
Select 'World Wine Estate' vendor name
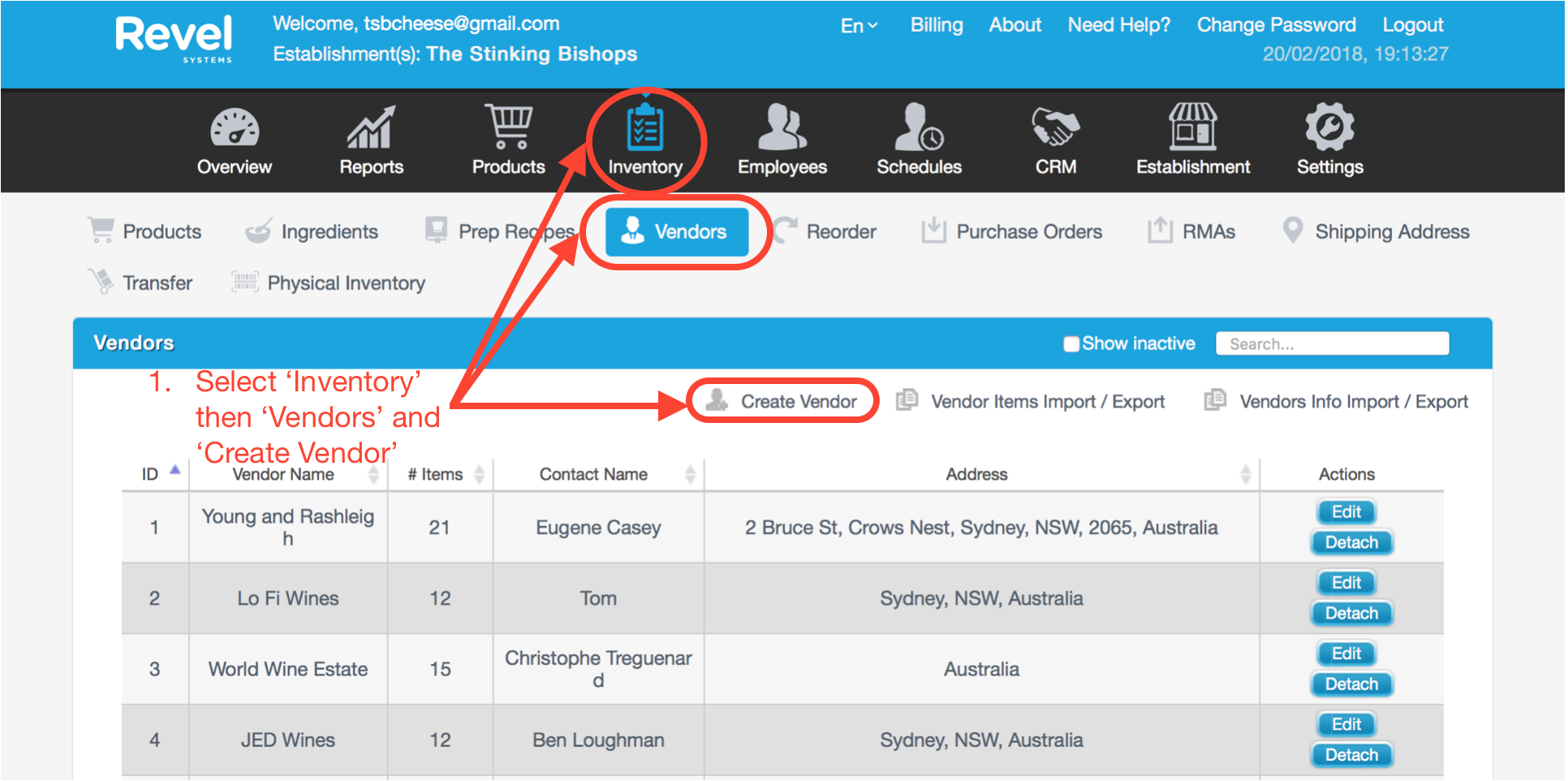[288, 669]
